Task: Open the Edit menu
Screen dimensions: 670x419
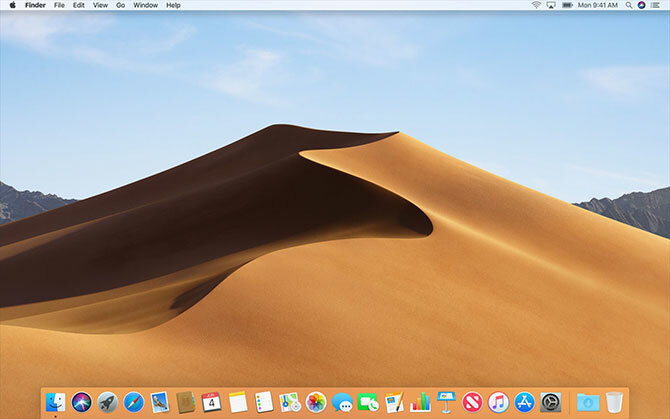Action: point(78,5)
